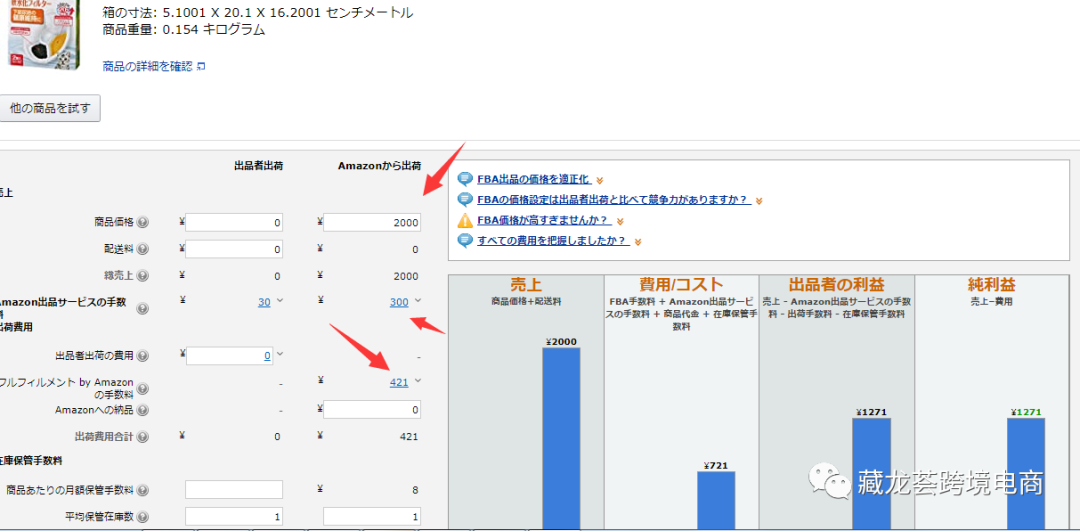Click the 出品者の利益 ¥1271 bar
The image size is (1080, 531).
871,474
